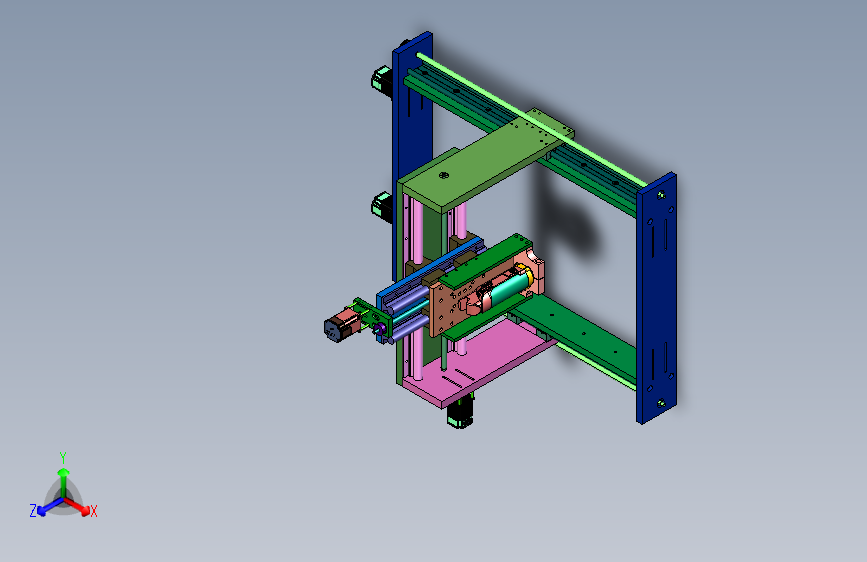Pick the stepper motor beneath the pink base plate
Image resolution: width=867 pixels, height=562 pixels.
(x=460, y=414)
